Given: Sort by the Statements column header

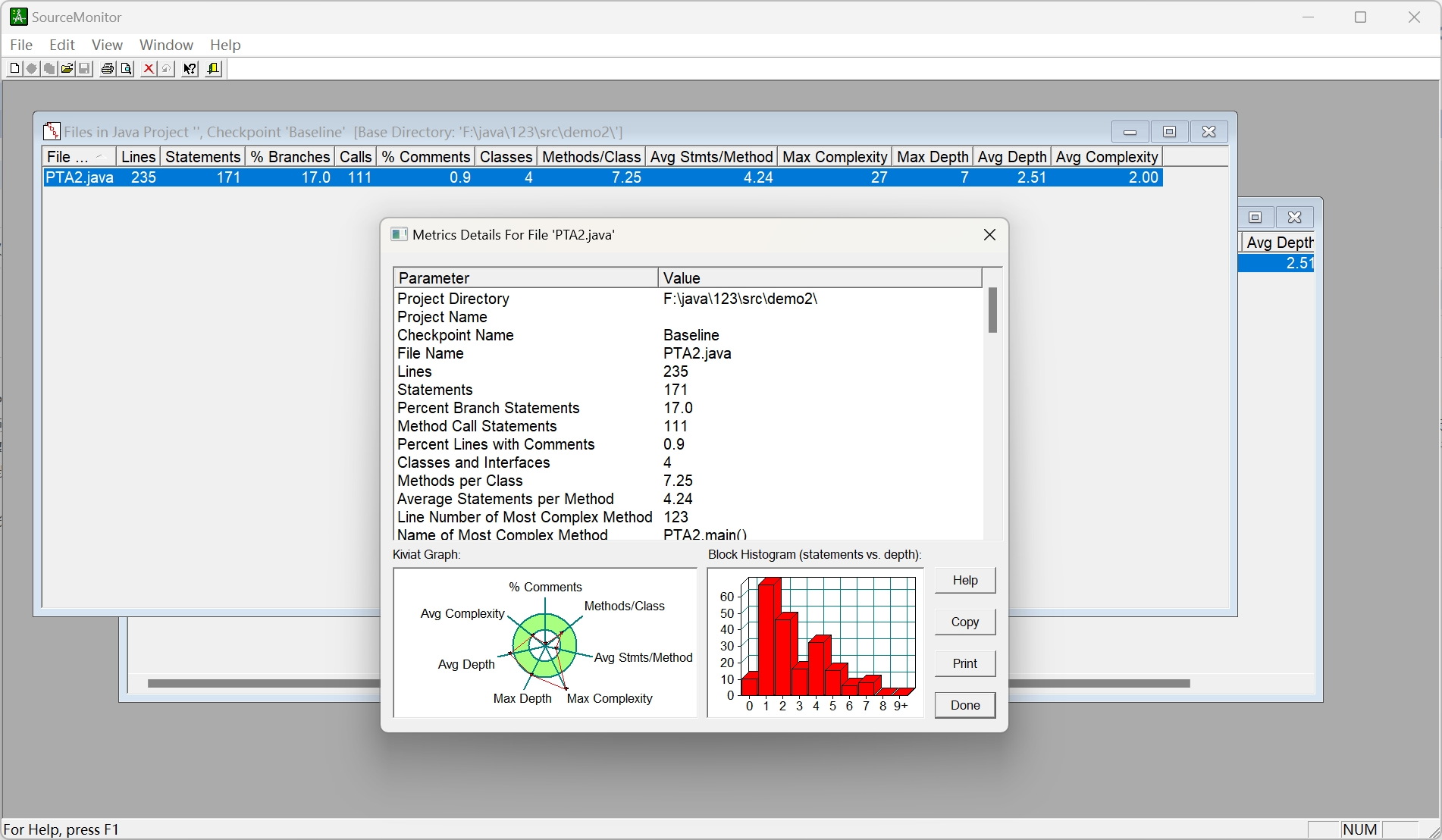Looking at the screenshot, I should point(202,157).
